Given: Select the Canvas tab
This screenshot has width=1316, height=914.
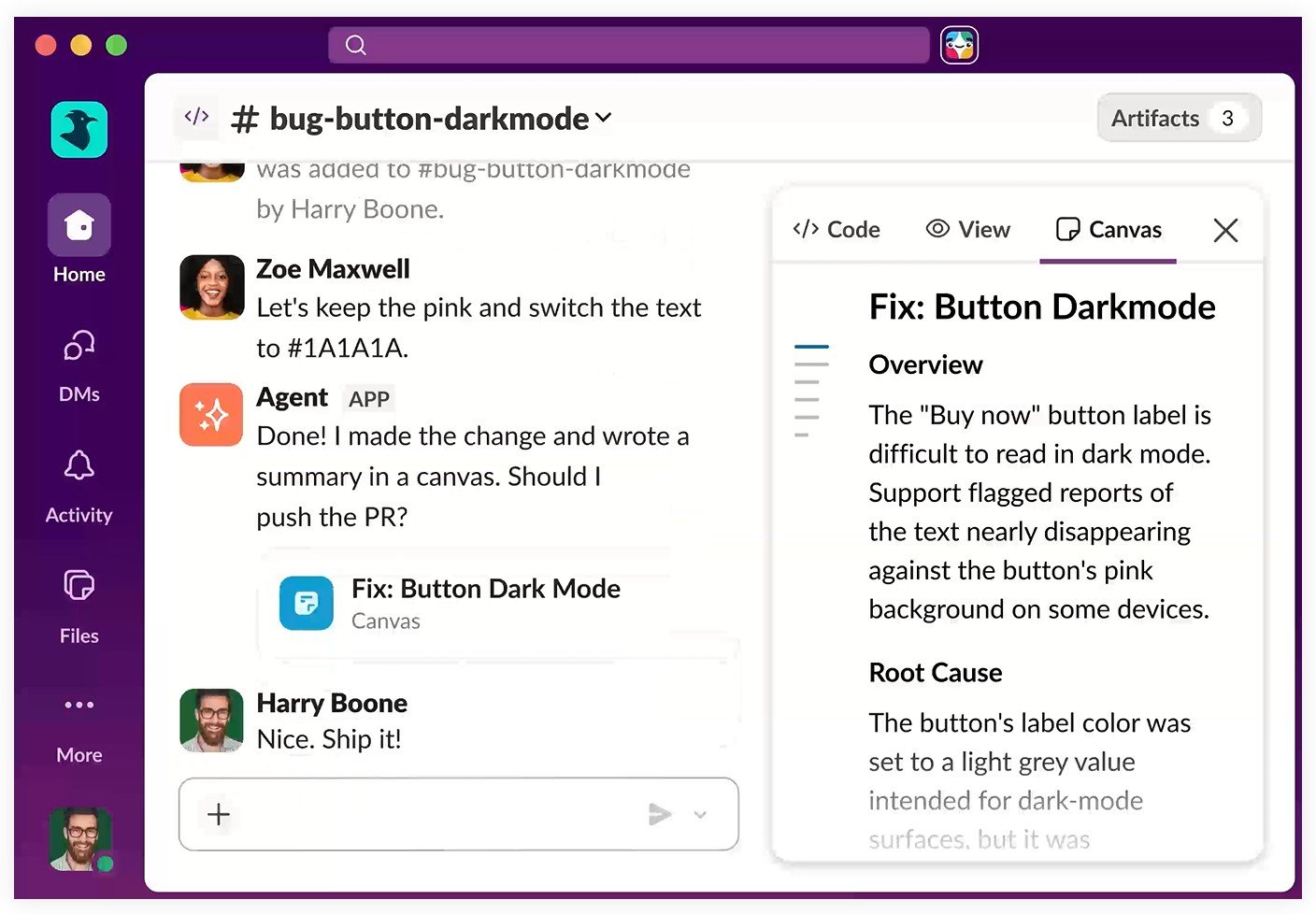Looking at the screenshot, I should coord(1109,230).
